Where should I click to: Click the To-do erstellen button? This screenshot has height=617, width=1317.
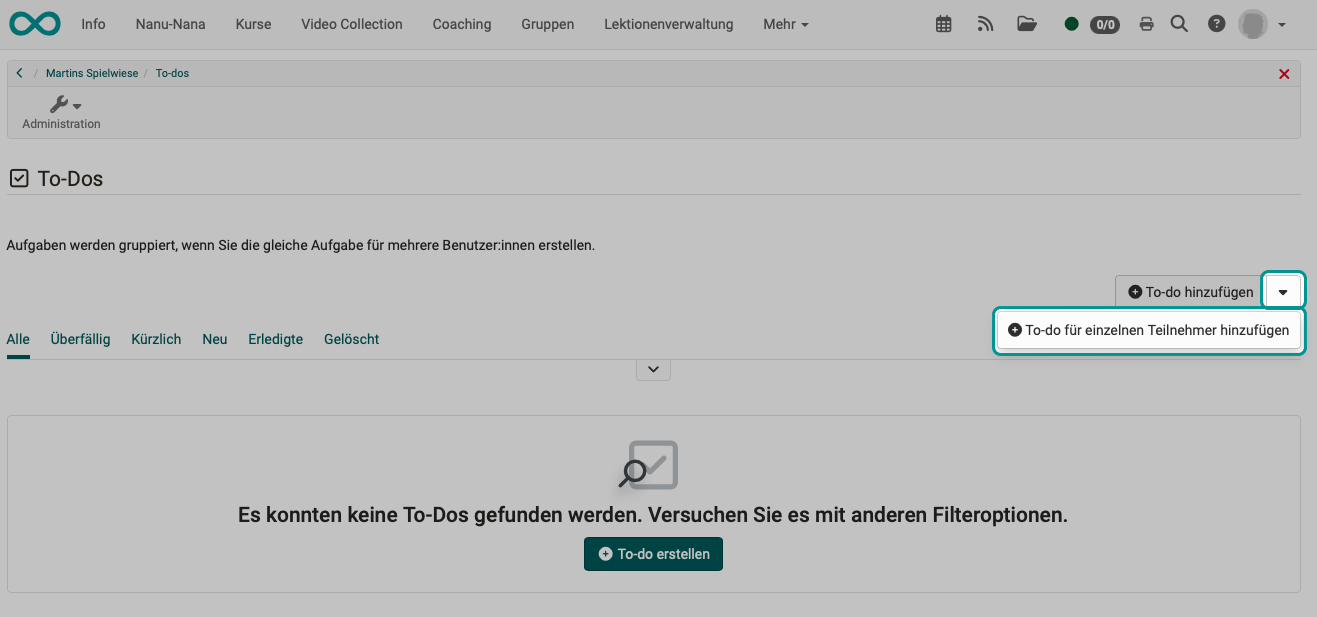[x=653, y=554]
